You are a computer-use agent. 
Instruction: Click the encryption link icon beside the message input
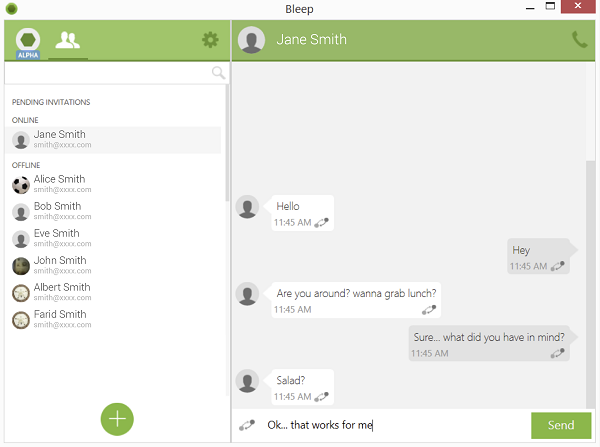(247, 425)
